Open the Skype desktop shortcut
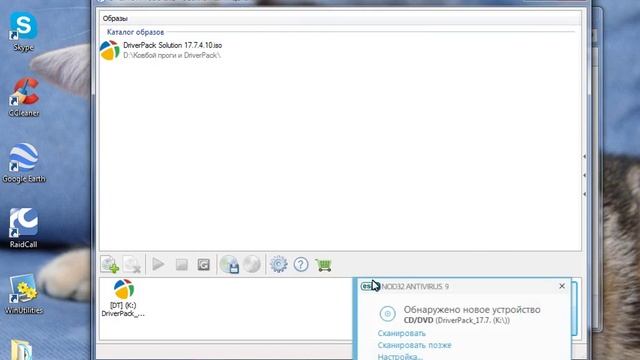Viewport: 640px width, 360px height. (23, 31)
